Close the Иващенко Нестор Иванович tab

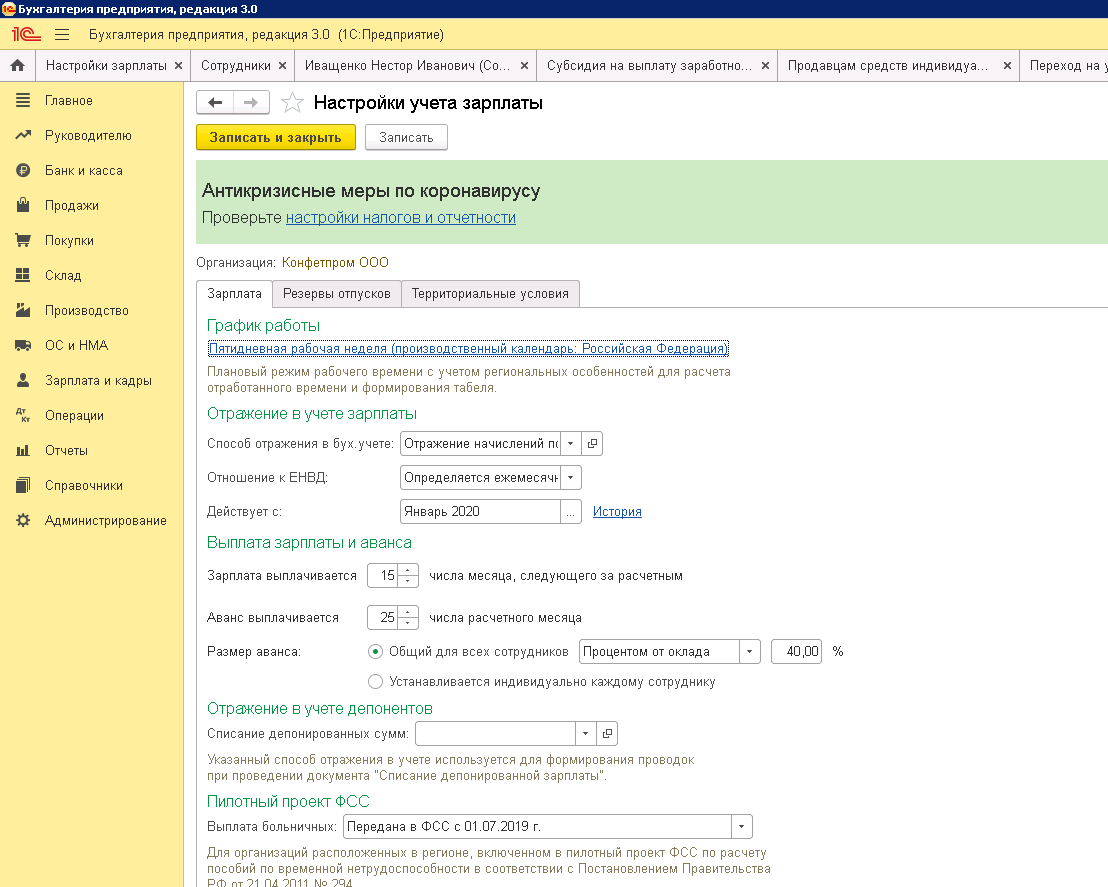pos(524,66)
